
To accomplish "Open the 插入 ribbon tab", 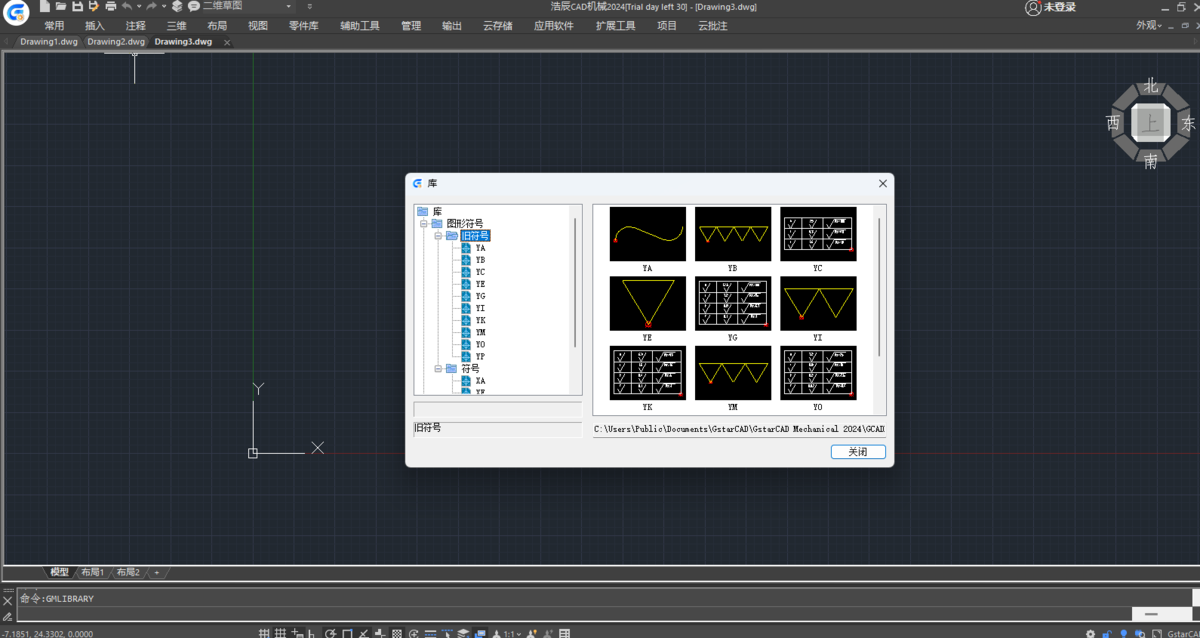I will pos(95,26).
